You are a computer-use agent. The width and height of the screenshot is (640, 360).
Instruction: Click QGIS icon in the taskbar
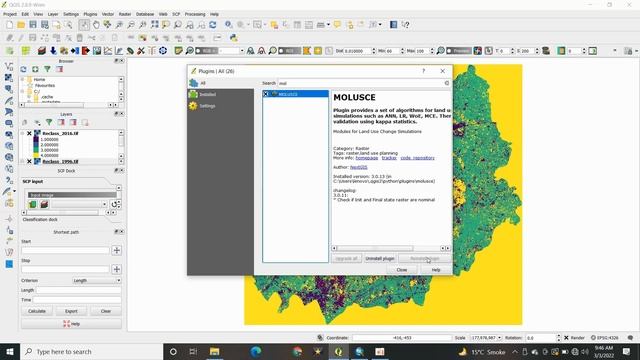click(338, 351)
